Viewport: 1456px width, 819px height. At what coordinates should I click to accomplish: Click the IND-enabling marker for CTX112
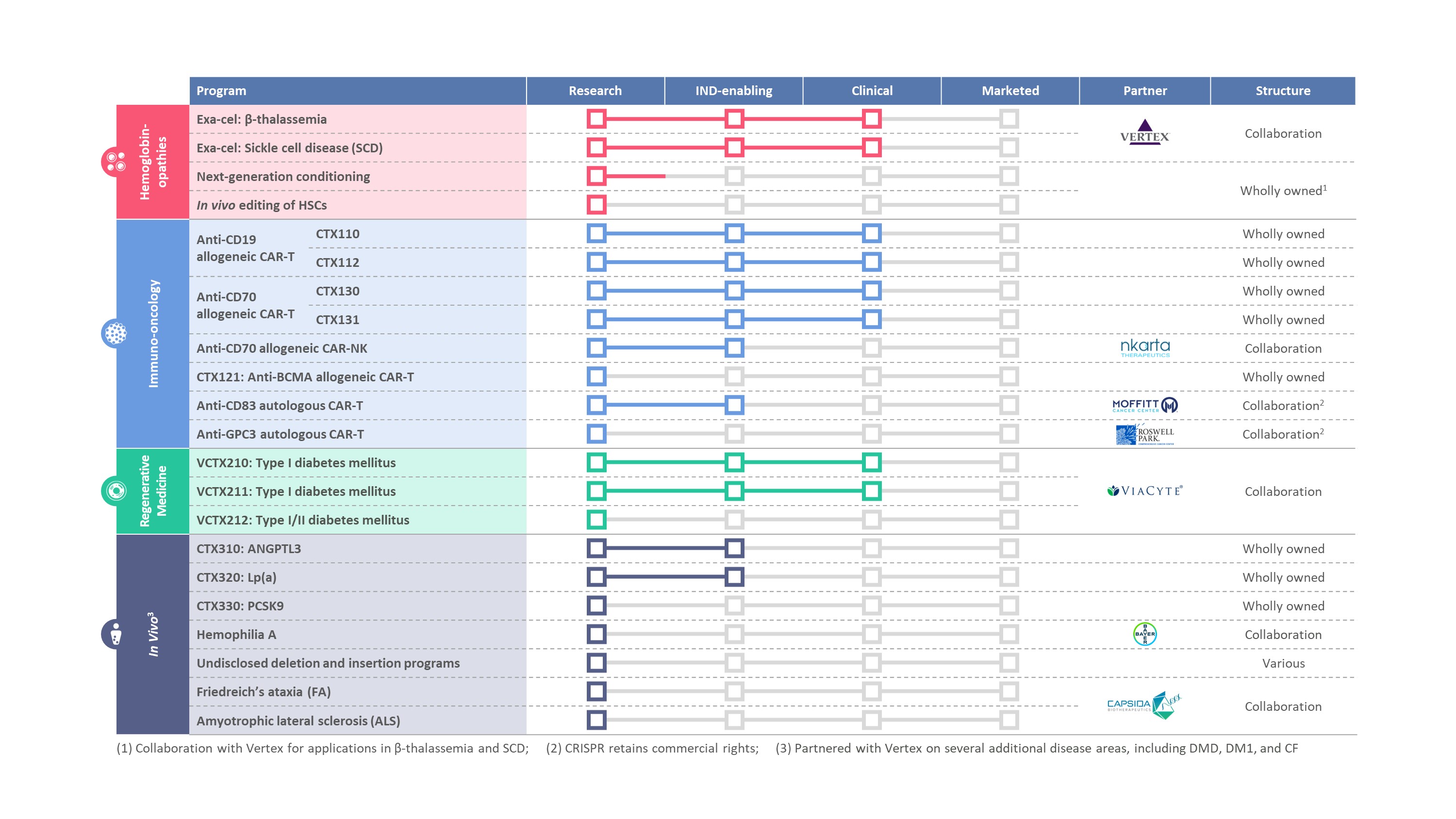point(734,262)
